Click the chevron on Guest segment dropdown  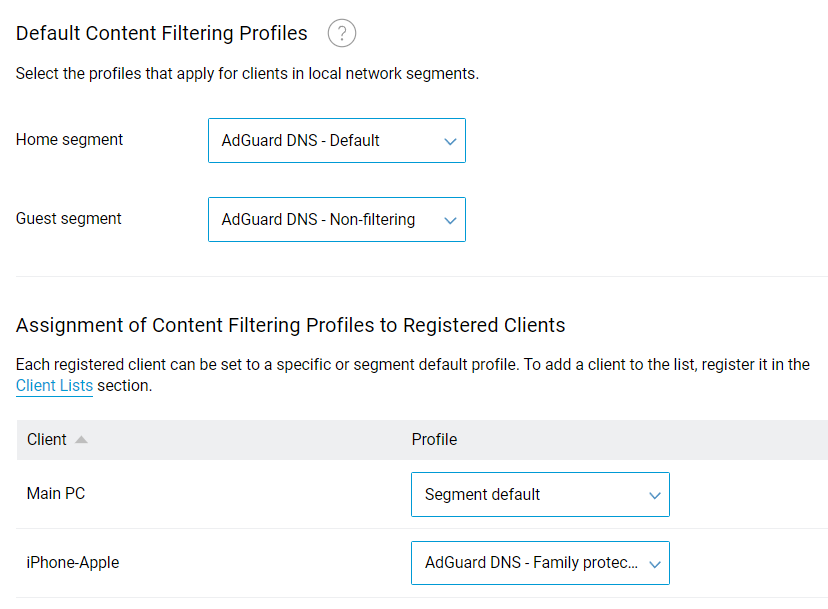[x=449, y=219]
